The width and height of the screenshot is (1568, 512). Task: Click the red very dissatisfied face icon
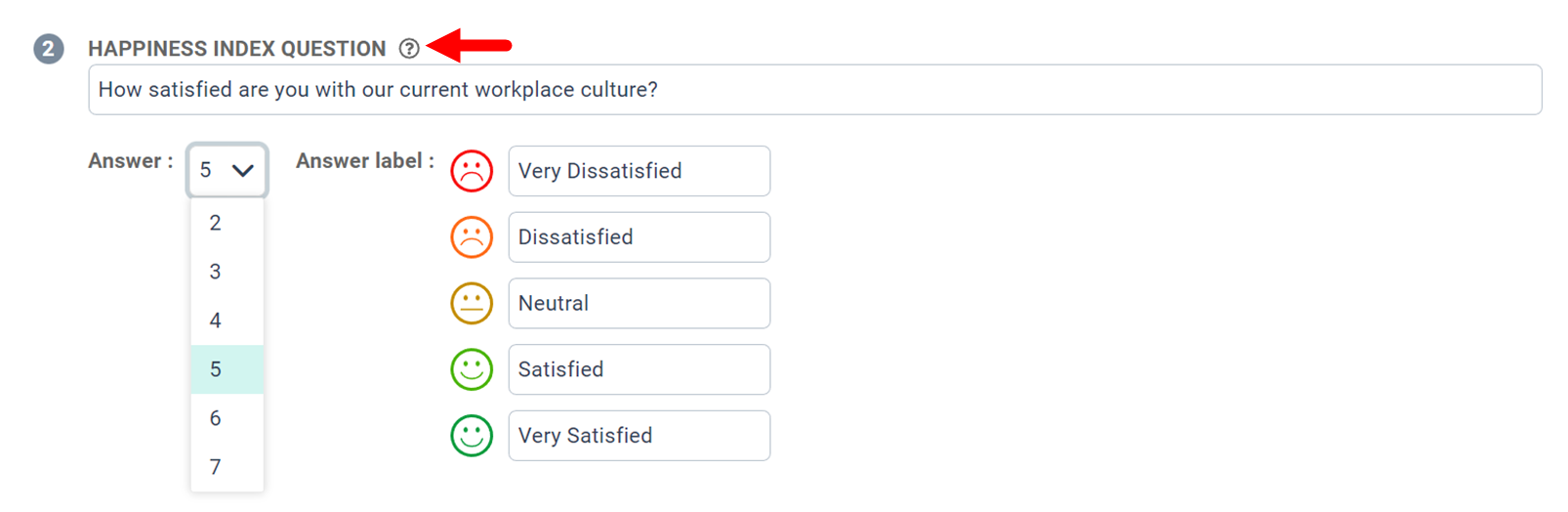point(472,171)
